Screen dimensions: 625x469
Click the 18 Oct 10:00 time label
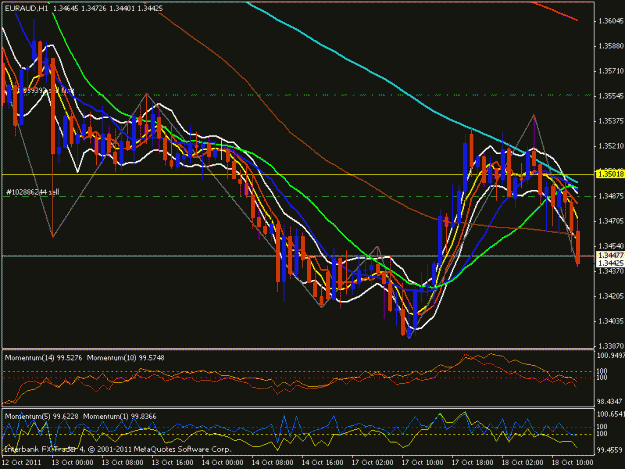click(x=572, y=463)
